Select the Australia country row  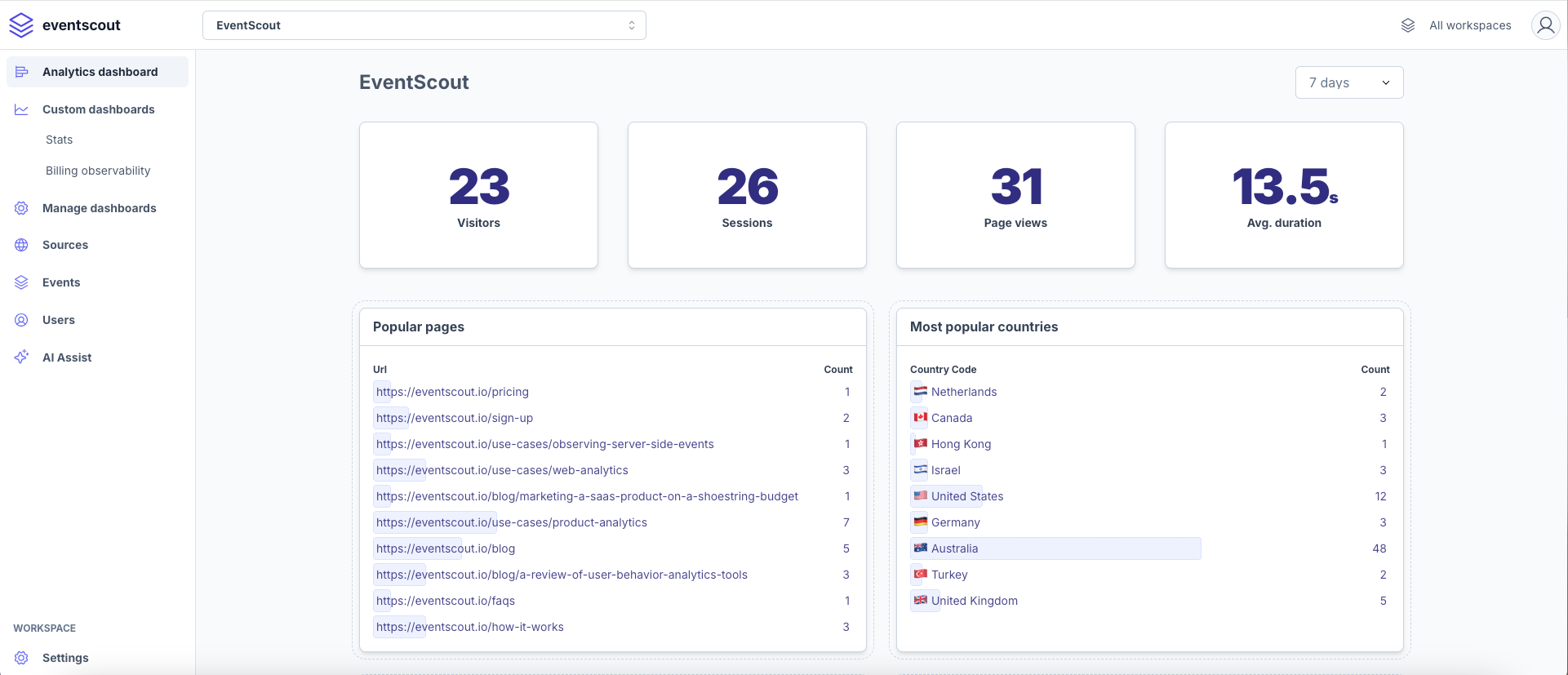[1149, 548]
